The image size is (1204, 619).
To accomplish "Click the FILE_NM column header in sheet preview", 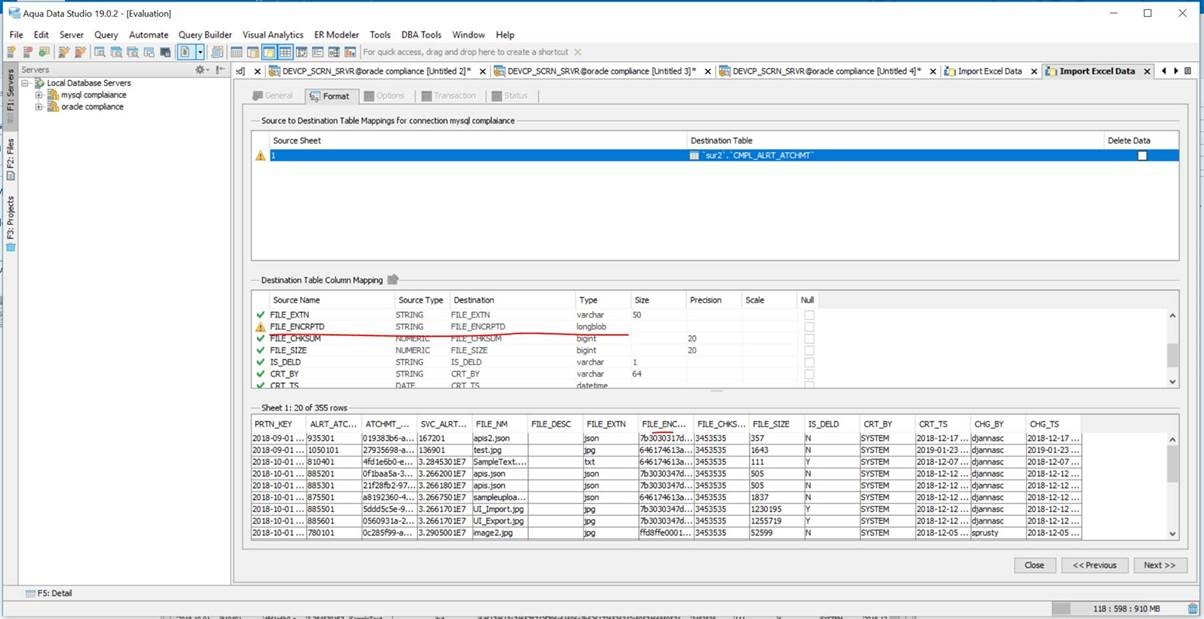I will point(498,424).
